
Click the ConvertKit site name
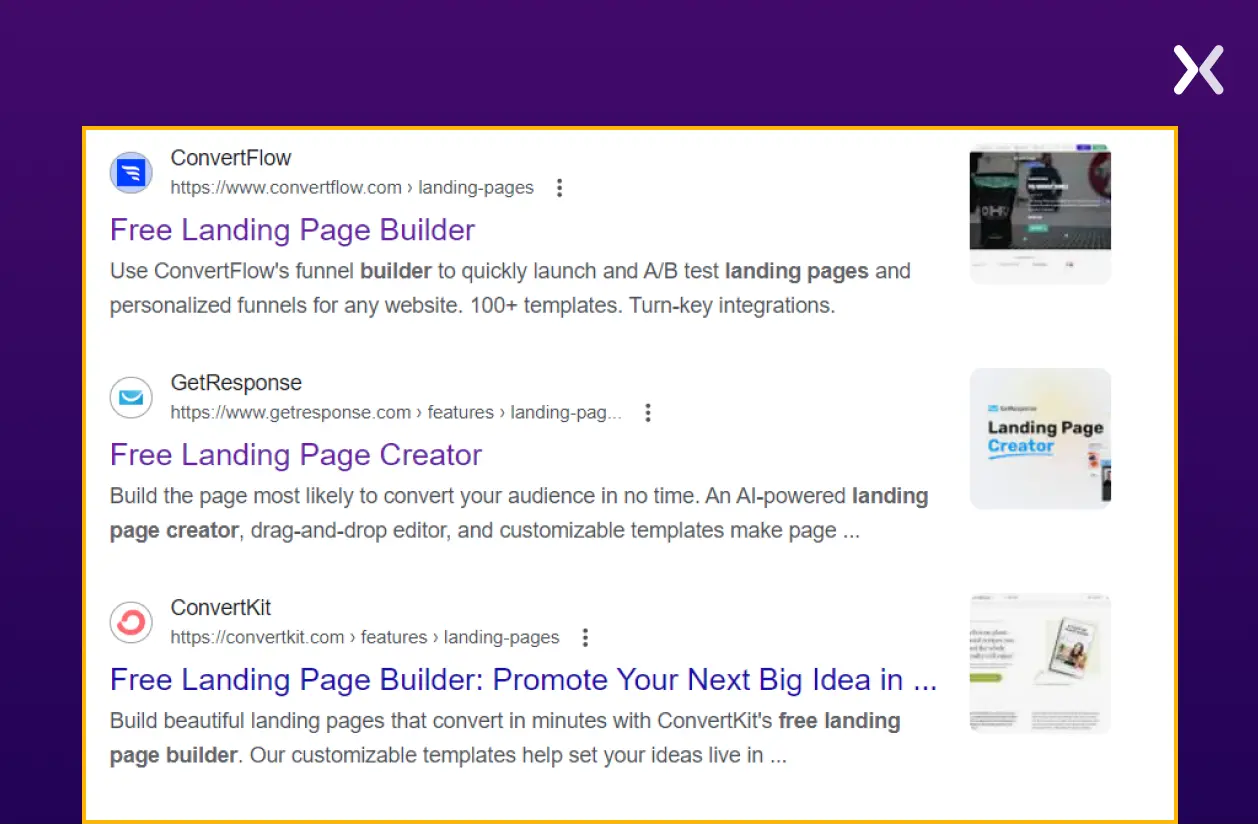[221, 608]
